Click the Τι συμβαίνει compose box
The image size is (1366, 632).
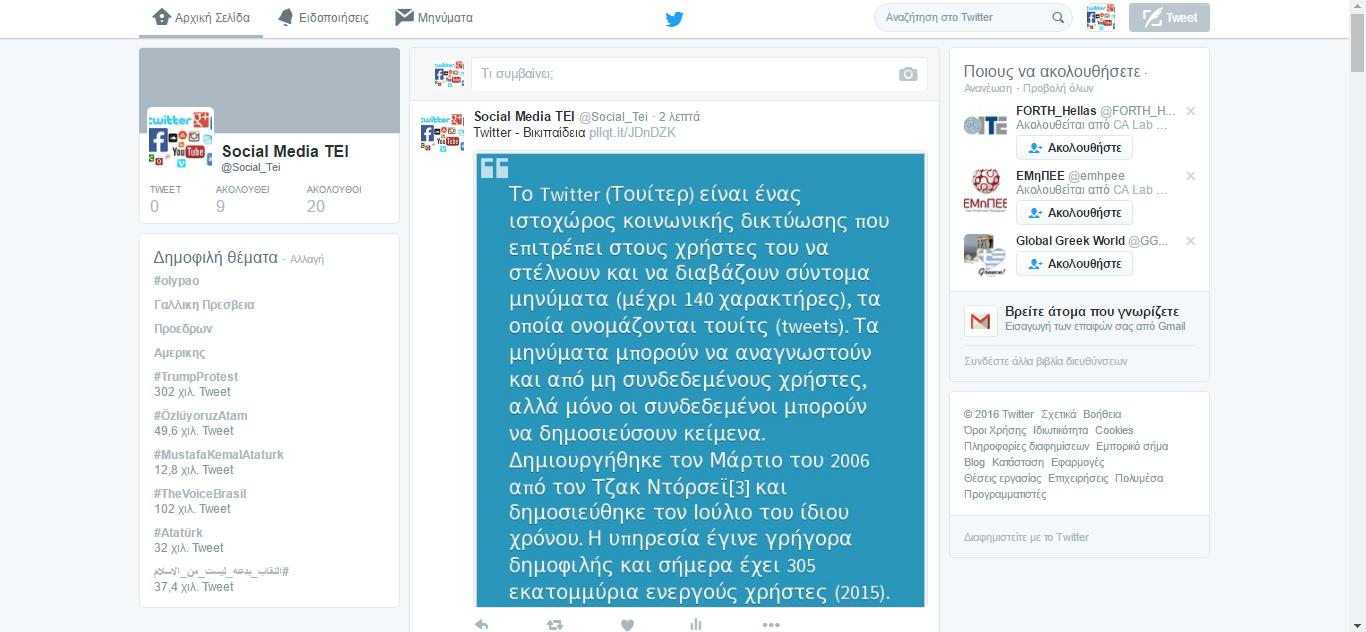point(699,74)
